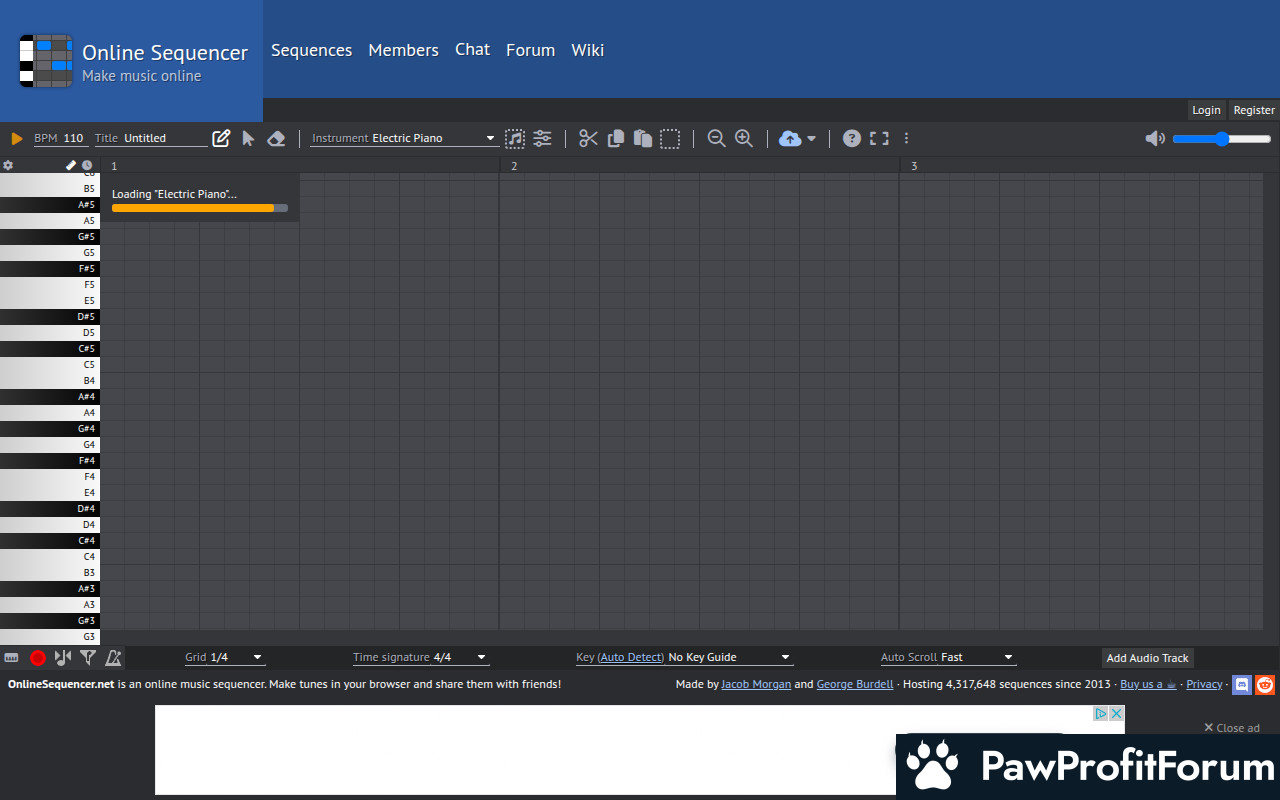This screenshot has height=800, width=1280.
Task: Click the copy icon
Action: 616,139
